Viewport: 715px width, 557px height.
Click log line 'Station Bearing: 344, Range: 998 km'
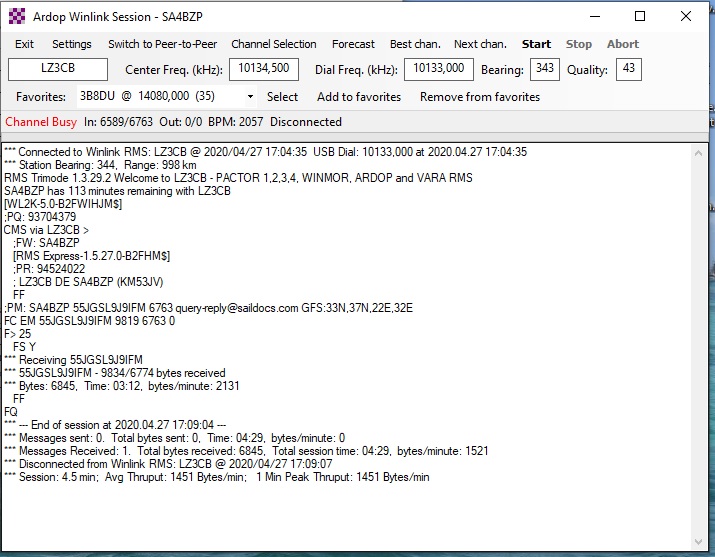(100, 165)
